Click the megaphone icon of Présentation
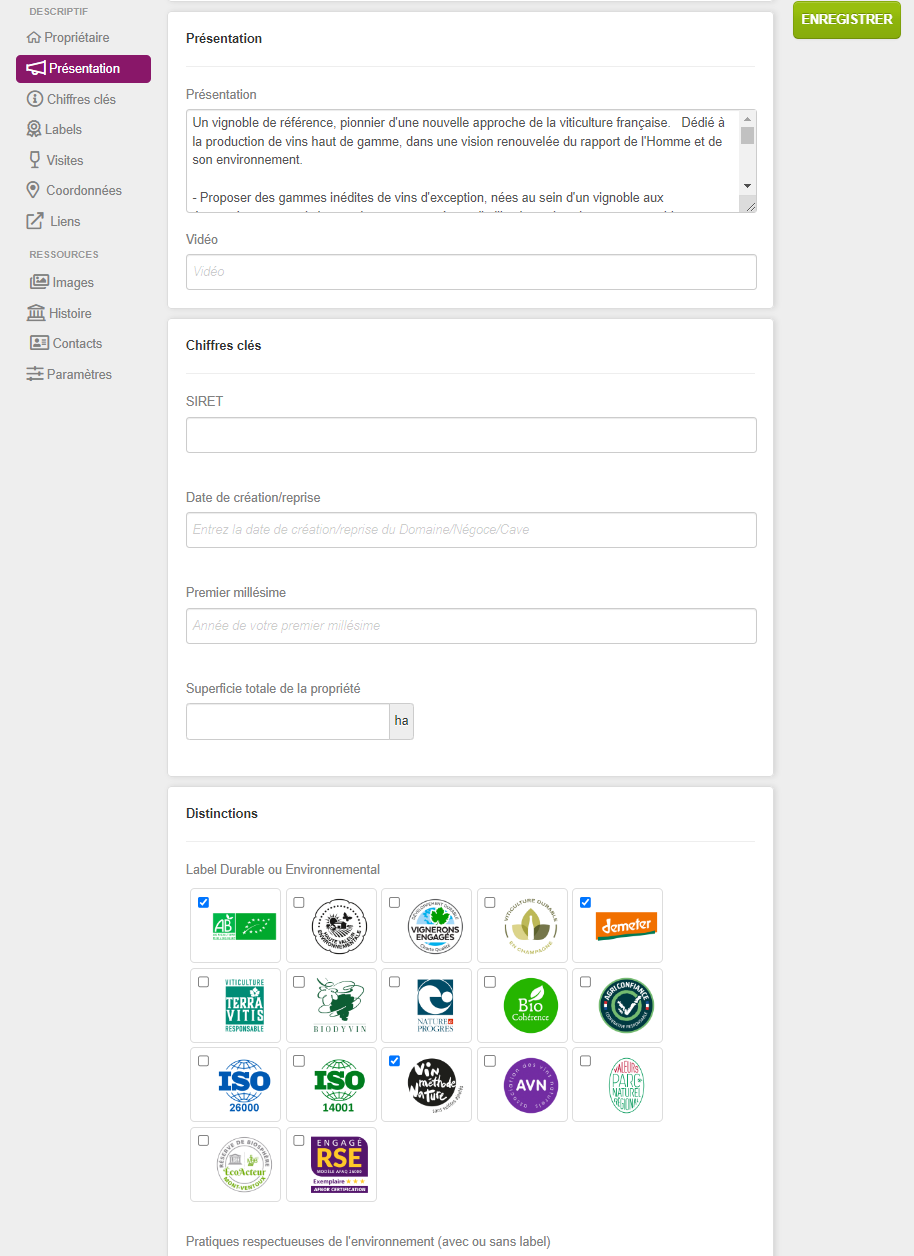Viewport: 914px width, 1256px height. [36, 69]
